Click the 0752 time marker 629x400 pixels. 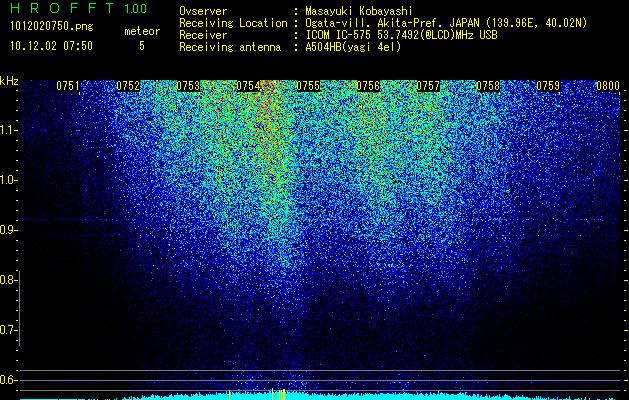coord(128,86)
